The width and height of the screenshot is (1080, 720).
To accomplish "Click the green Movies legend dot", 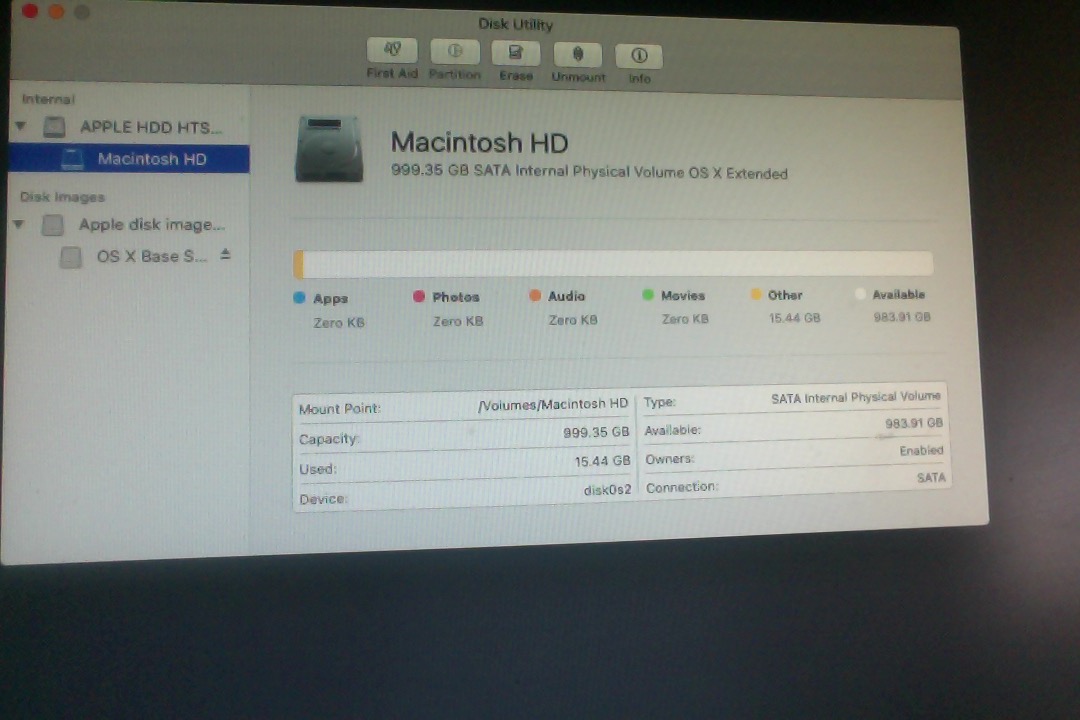I will 647,295.
